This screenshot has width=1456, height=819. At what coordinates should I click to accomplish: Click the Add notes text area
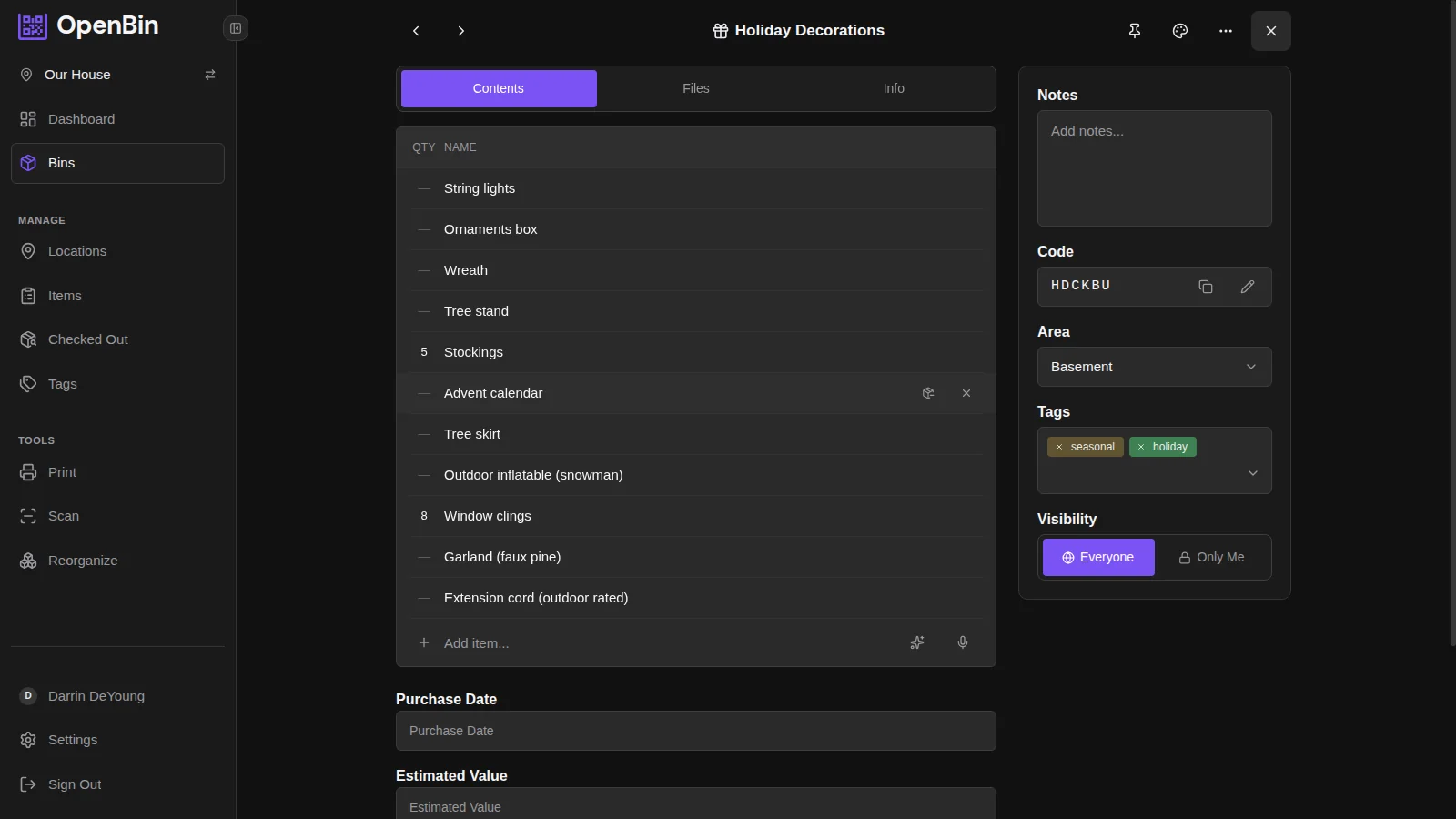[x=1154, y=168]
